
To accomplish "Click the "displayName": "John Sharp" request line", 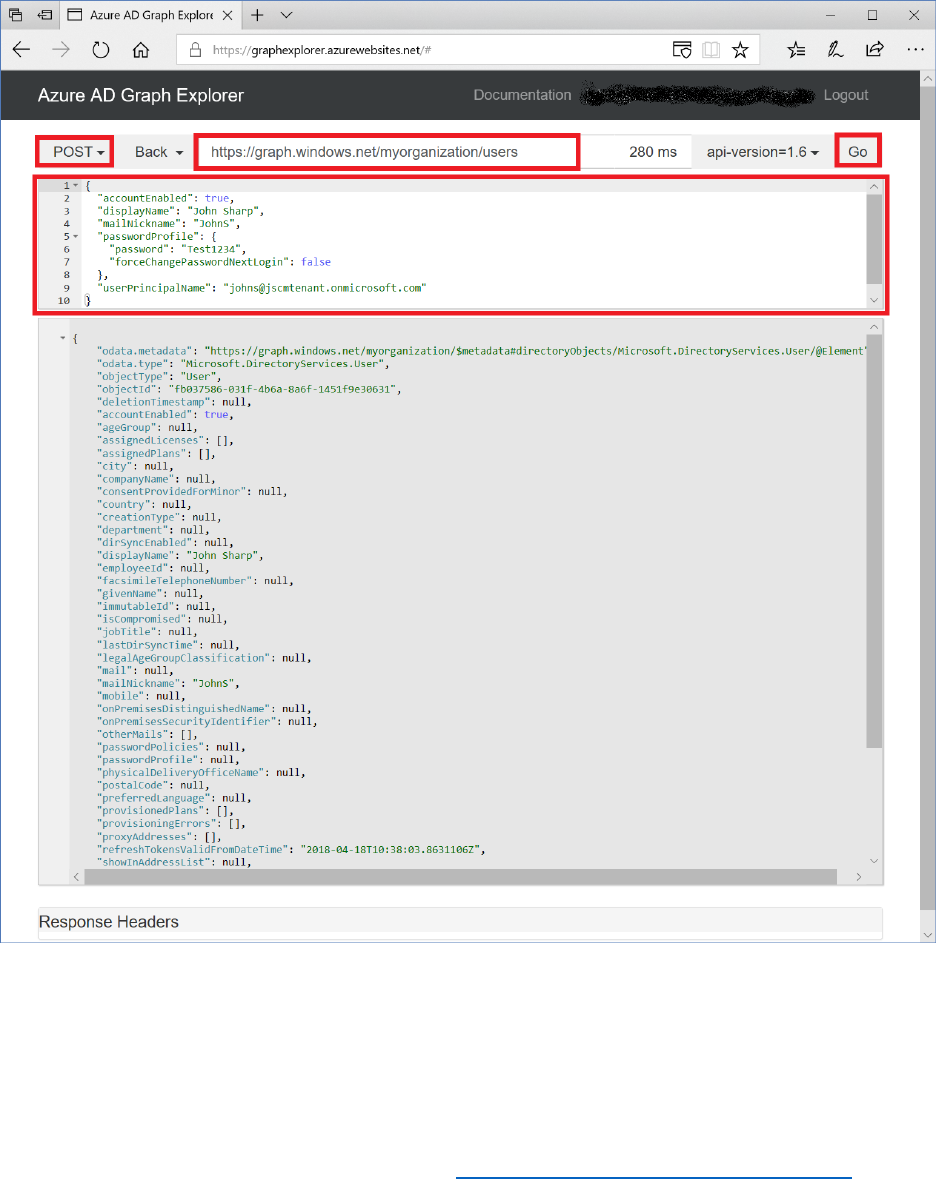I will (x=180, y=211).
